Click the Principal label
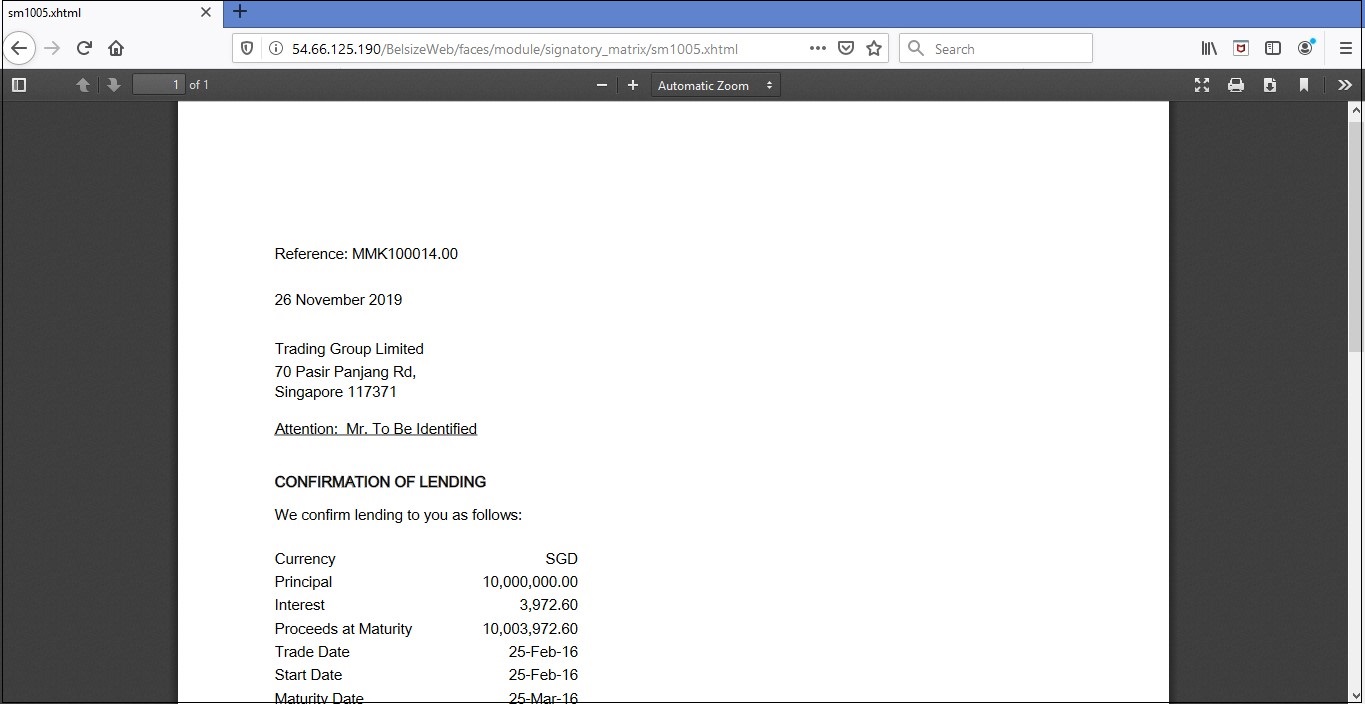The height and width of the screenshot is (704, 1365). (303, 582)
